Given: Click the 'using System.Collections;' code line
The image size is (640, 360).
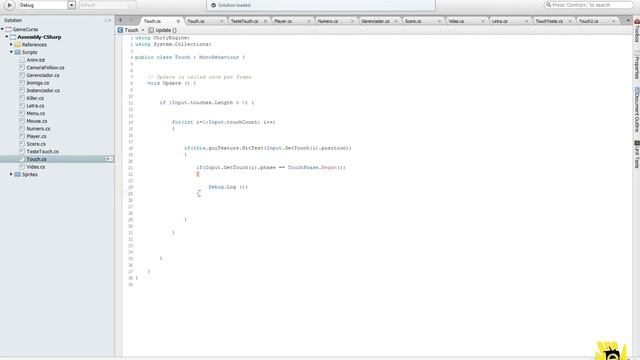Looking at the screenshot, I should click(x=173, y=44).
